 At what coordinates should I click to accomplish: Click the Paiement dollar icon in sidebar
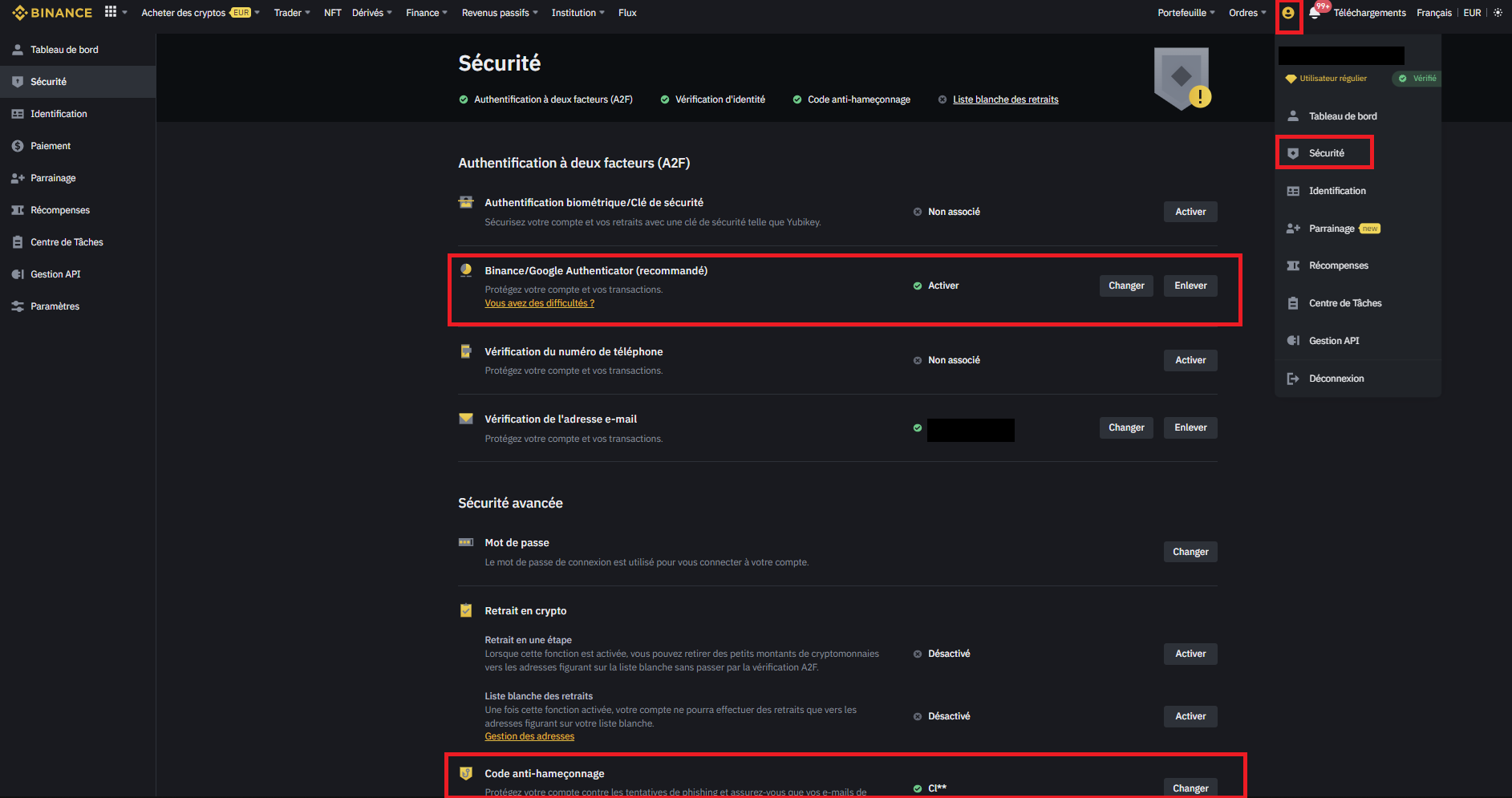(x=18, y=146)
